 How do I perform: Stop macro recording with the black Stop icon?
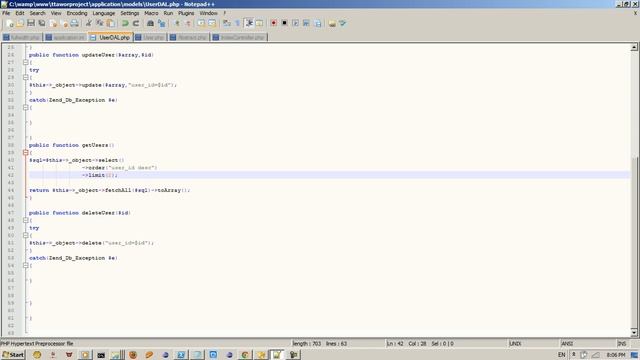pyautogui.click(x=284, y=23)
